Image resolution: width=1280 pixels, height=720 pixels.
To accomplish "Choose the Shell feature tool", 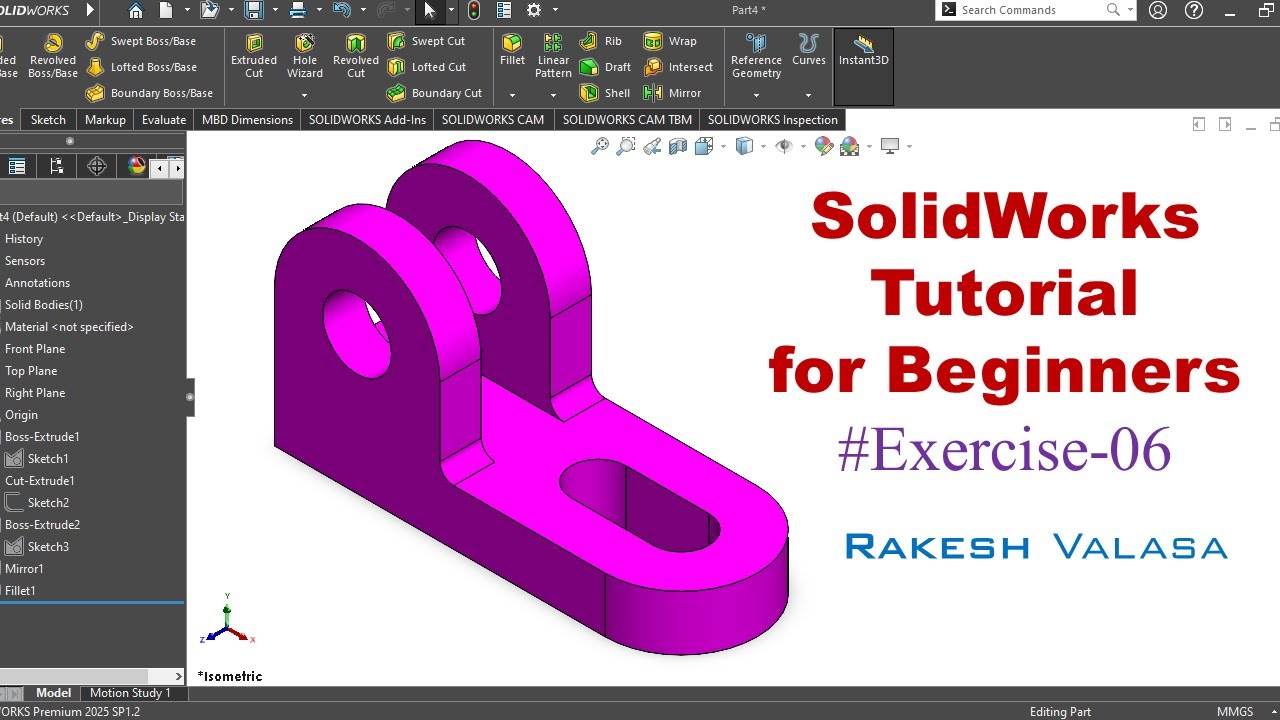I will point(605,93).
